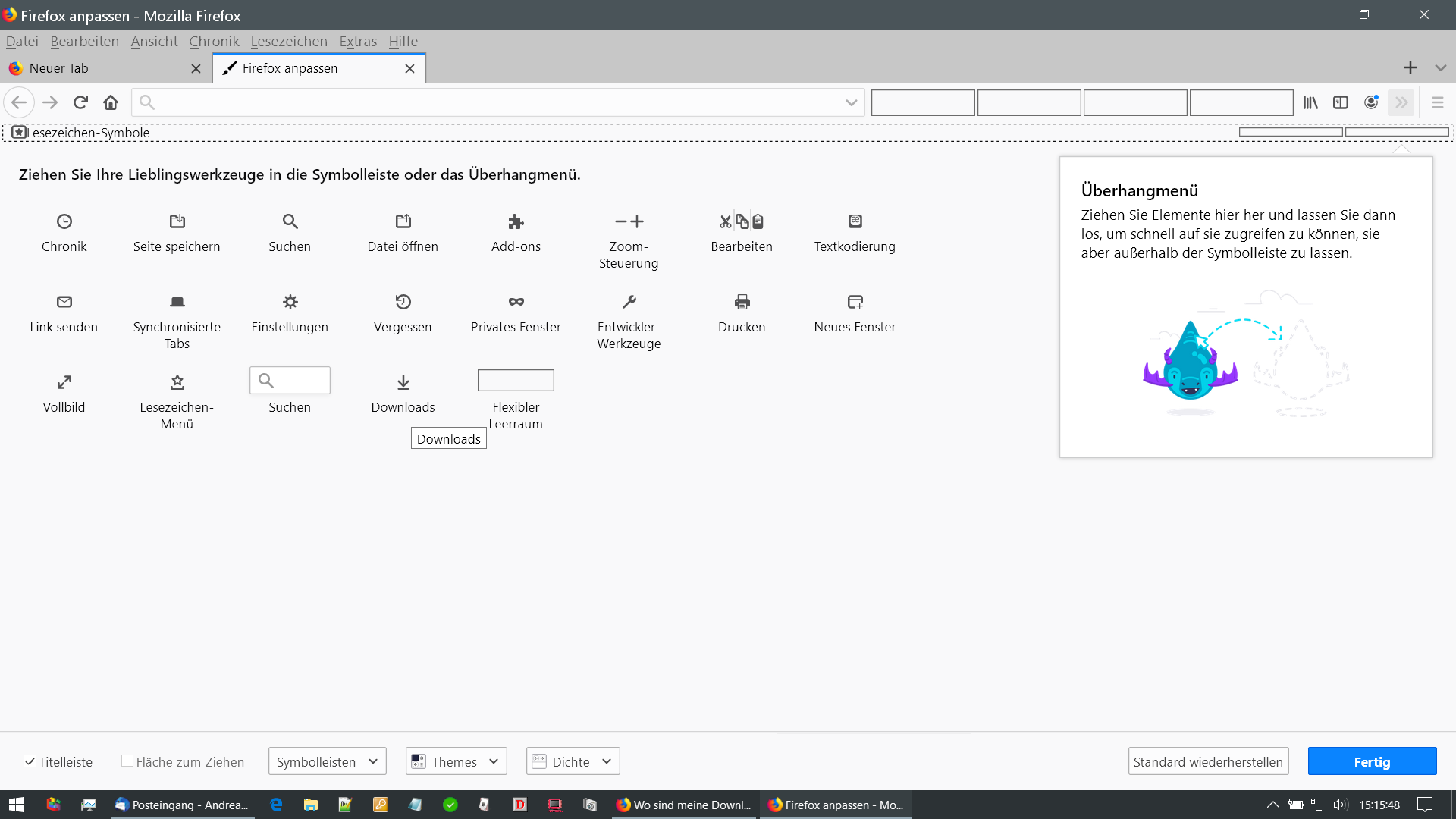Select the Entwickler-Werkzeuge wrench icon
Screen dimensions: 1456x819
coord(629,302)
